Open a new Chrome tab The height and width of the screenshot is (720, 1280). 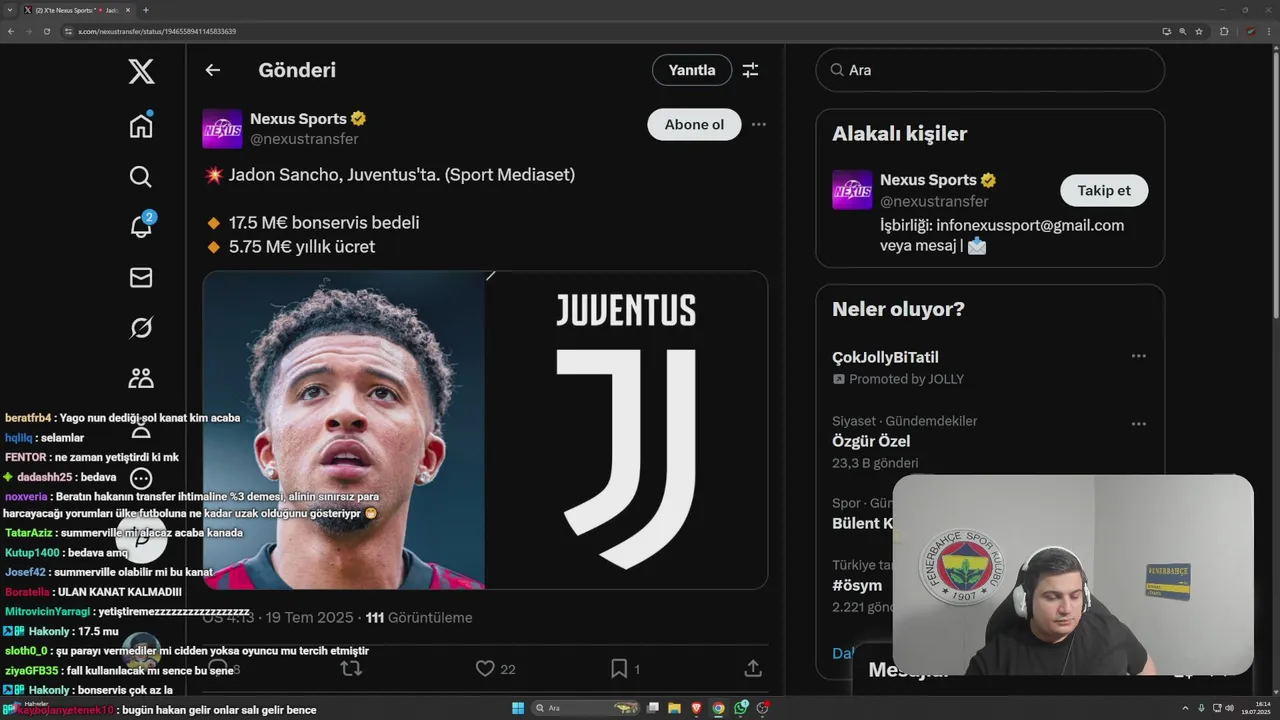point(146,10)
